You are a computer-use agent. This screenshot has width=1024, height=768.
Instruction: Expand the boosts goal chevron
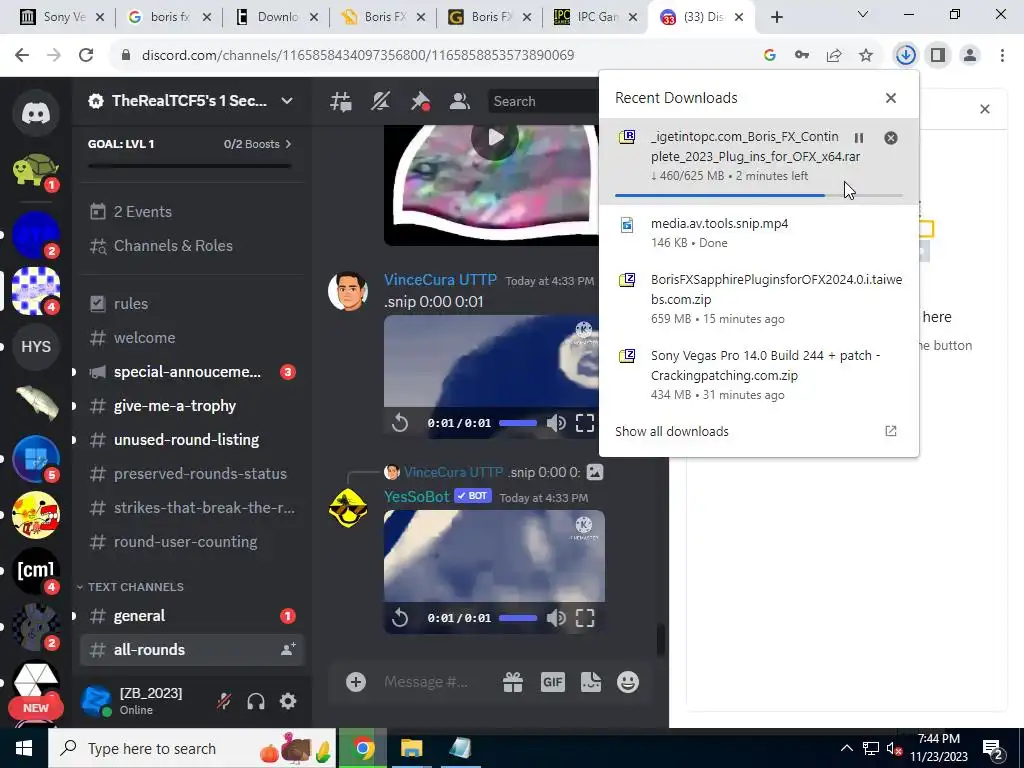tap(289, 144)
